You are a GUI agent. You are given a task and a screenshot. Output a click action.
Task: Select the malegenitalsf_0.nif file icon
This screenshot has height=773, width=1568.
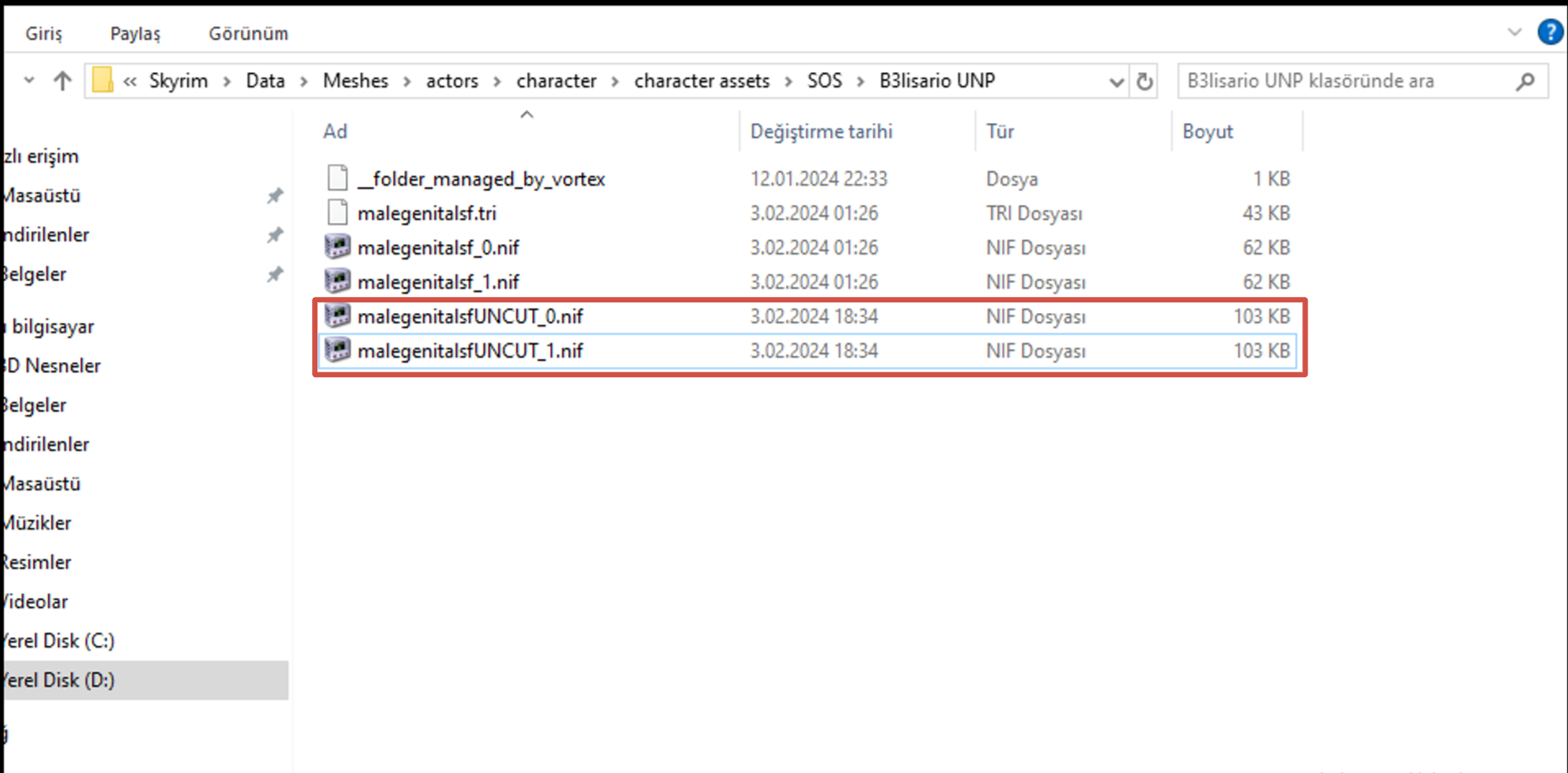point(337,247)
